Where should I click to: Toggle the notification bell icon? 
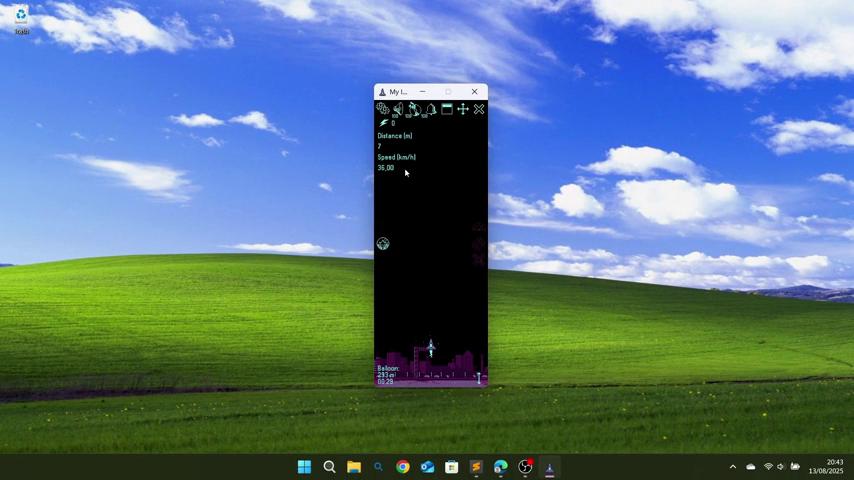pyautogui.click(x=430, y=109)
